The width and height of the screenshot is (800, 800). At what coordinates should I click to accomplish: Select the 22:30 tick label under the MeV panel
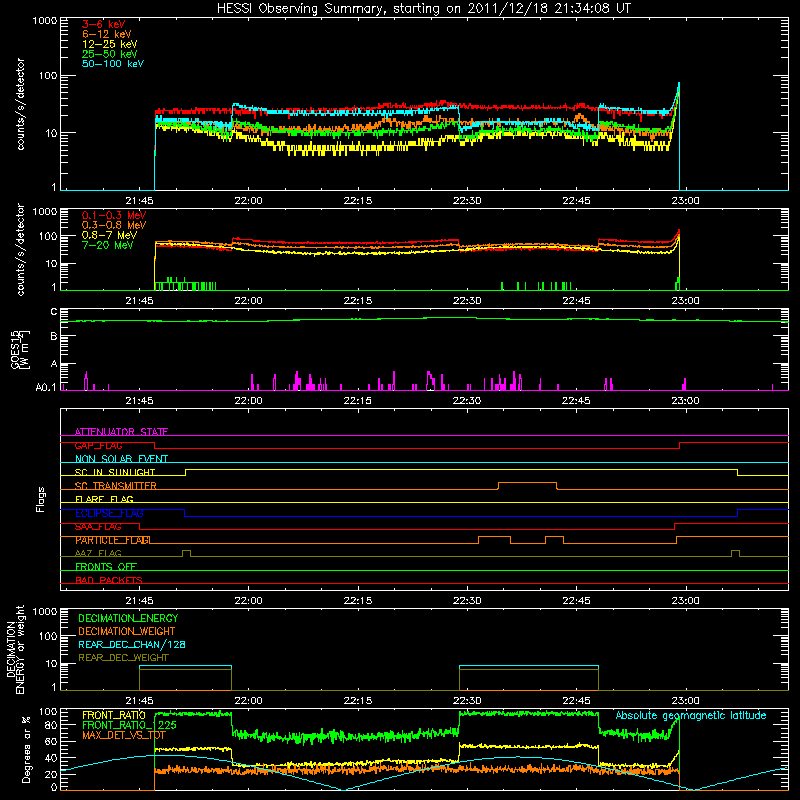pos(467,301)
